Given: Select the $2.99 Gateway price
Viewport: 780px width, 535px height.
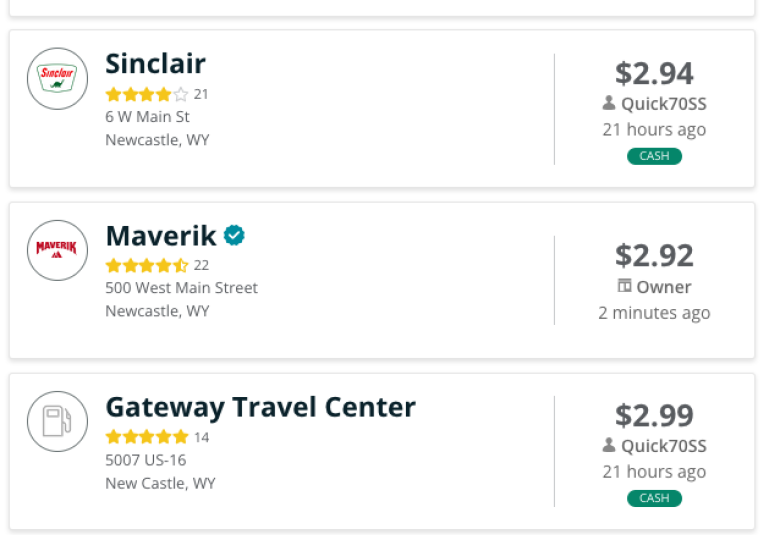Looking at the screenshot, I should click(654, 415).
